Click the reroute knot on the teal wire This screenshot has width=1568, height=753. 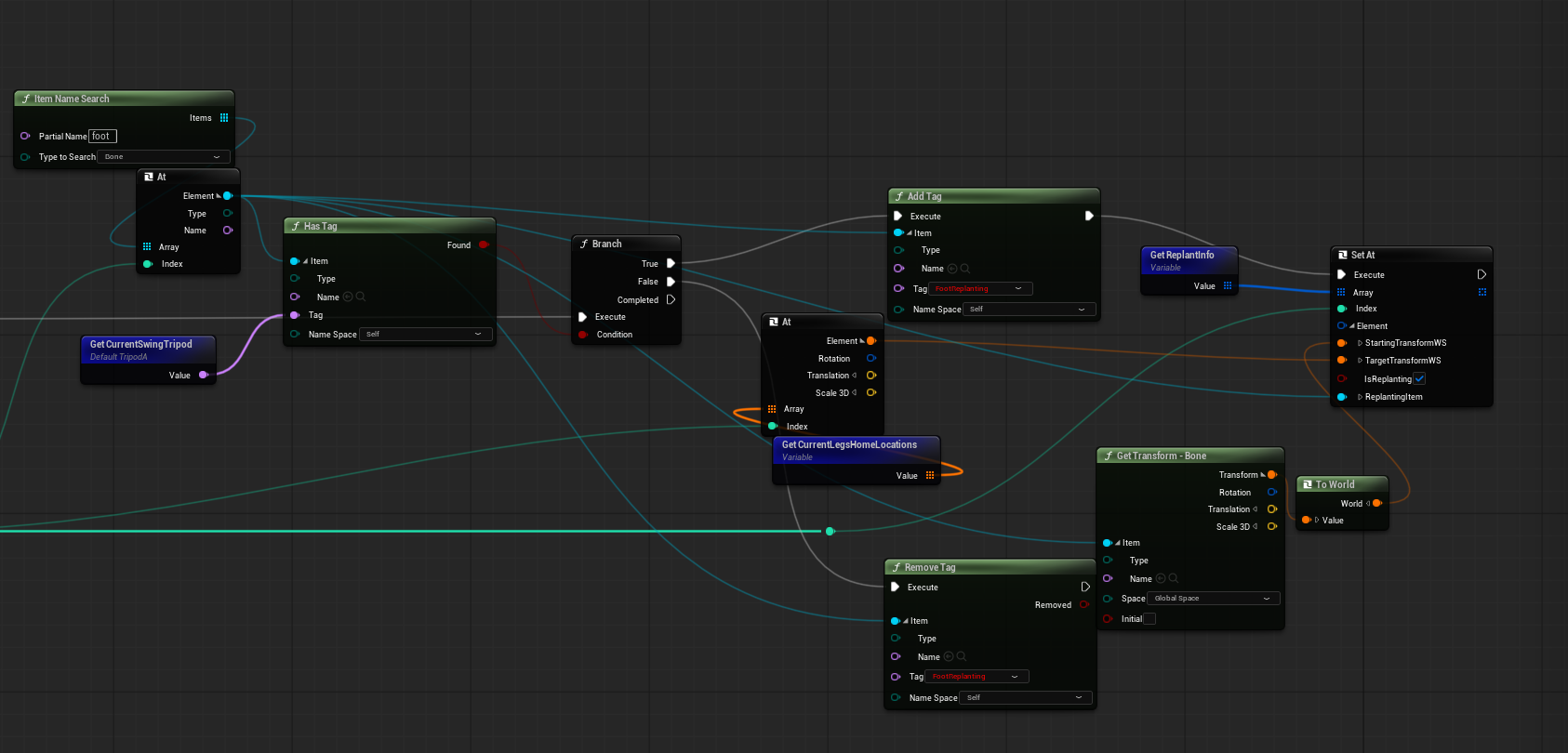[x=831, y=531]
